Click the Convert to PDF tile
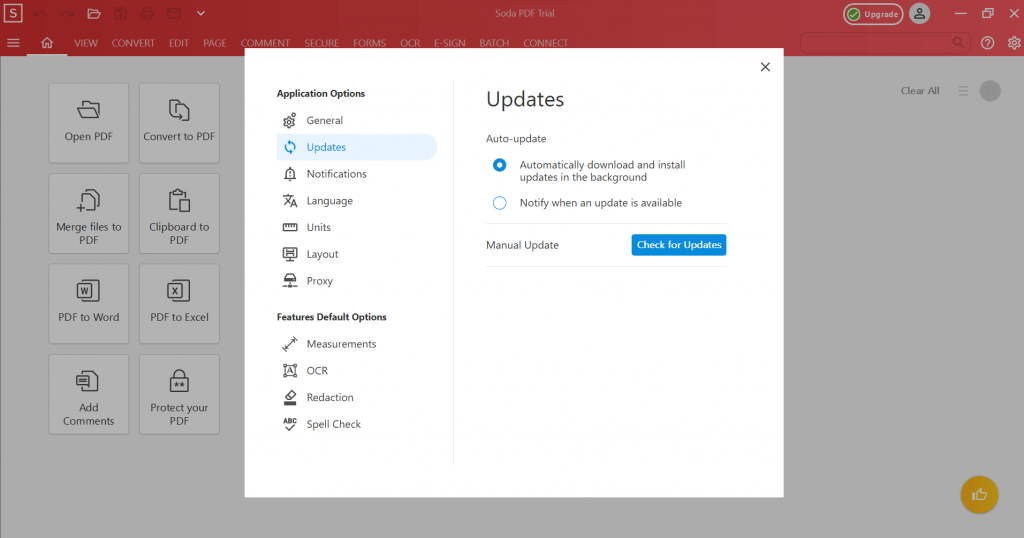 179,123
